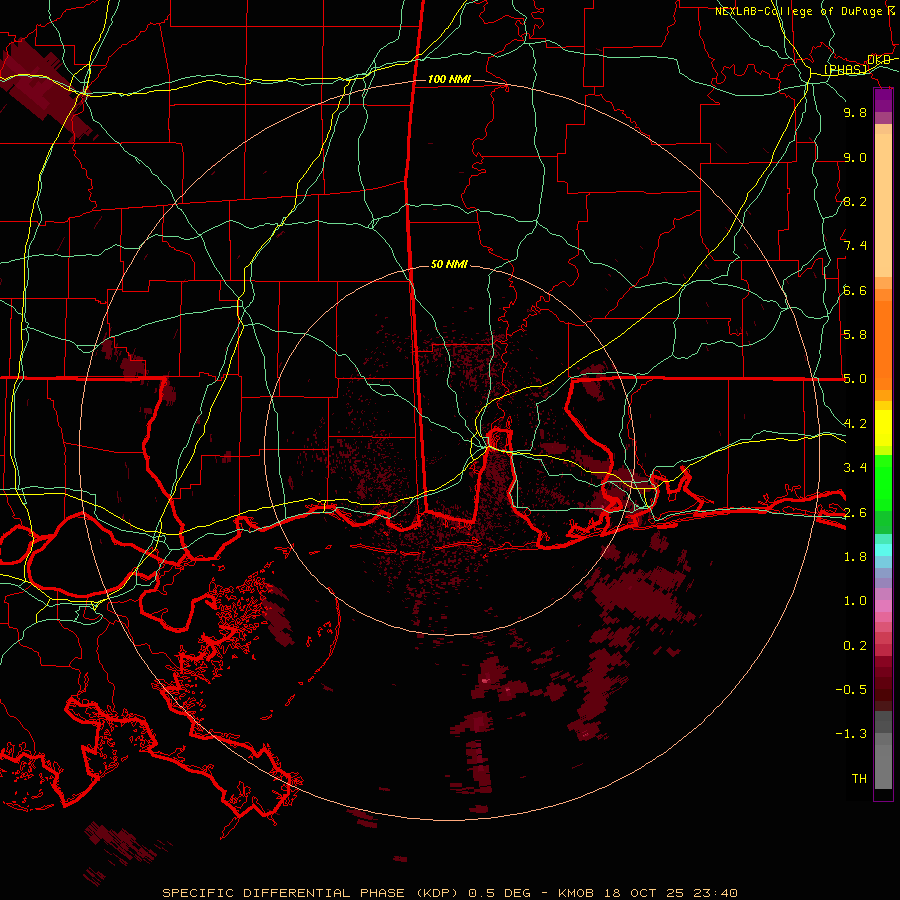Click the 4.2 scale value
This screenshot has width=900, height=900.
tap(855, 424)
